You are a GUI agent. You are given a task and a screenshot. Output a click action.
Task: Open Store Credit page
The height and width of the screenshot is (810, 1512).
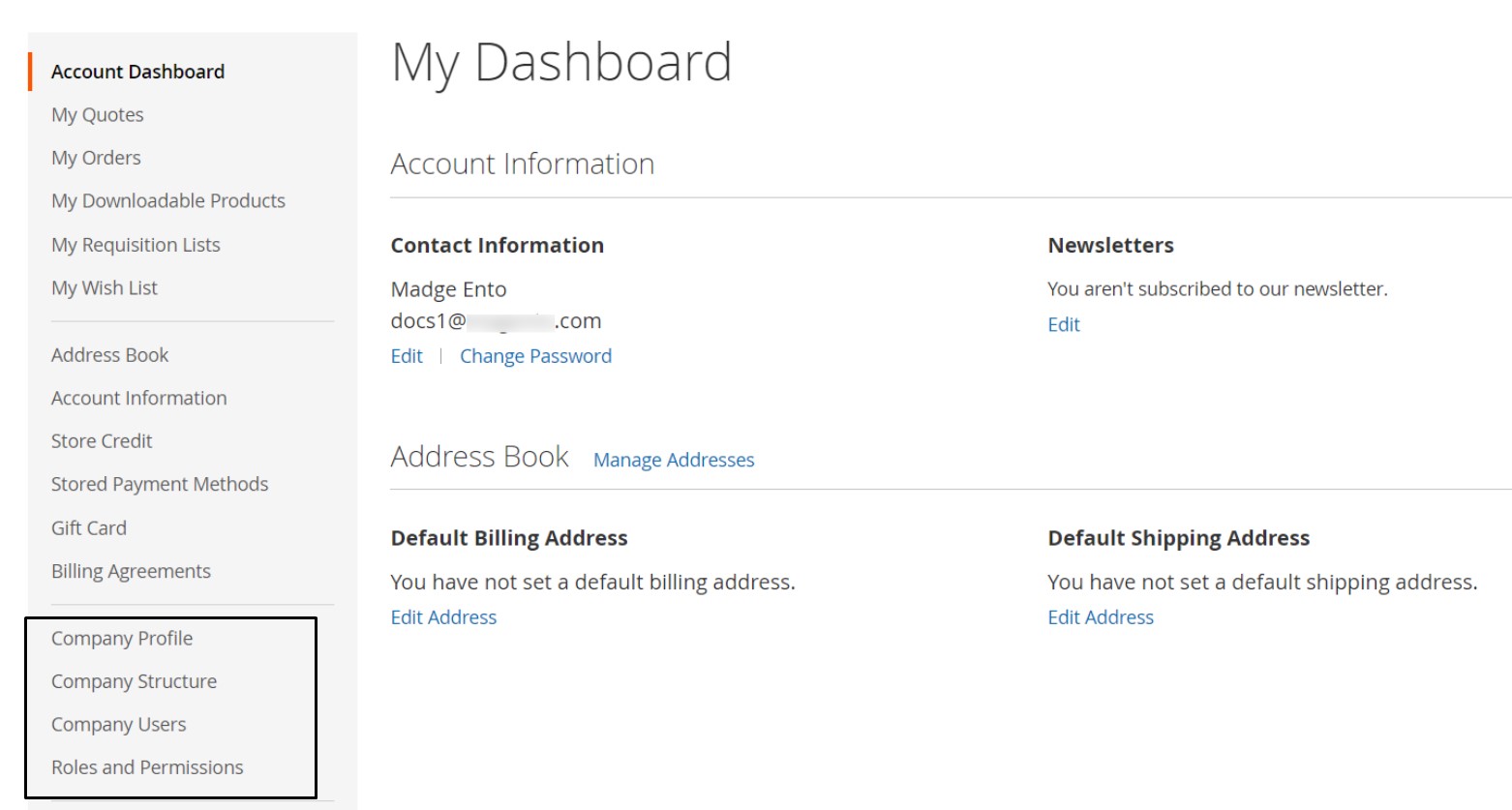point(102,441)
